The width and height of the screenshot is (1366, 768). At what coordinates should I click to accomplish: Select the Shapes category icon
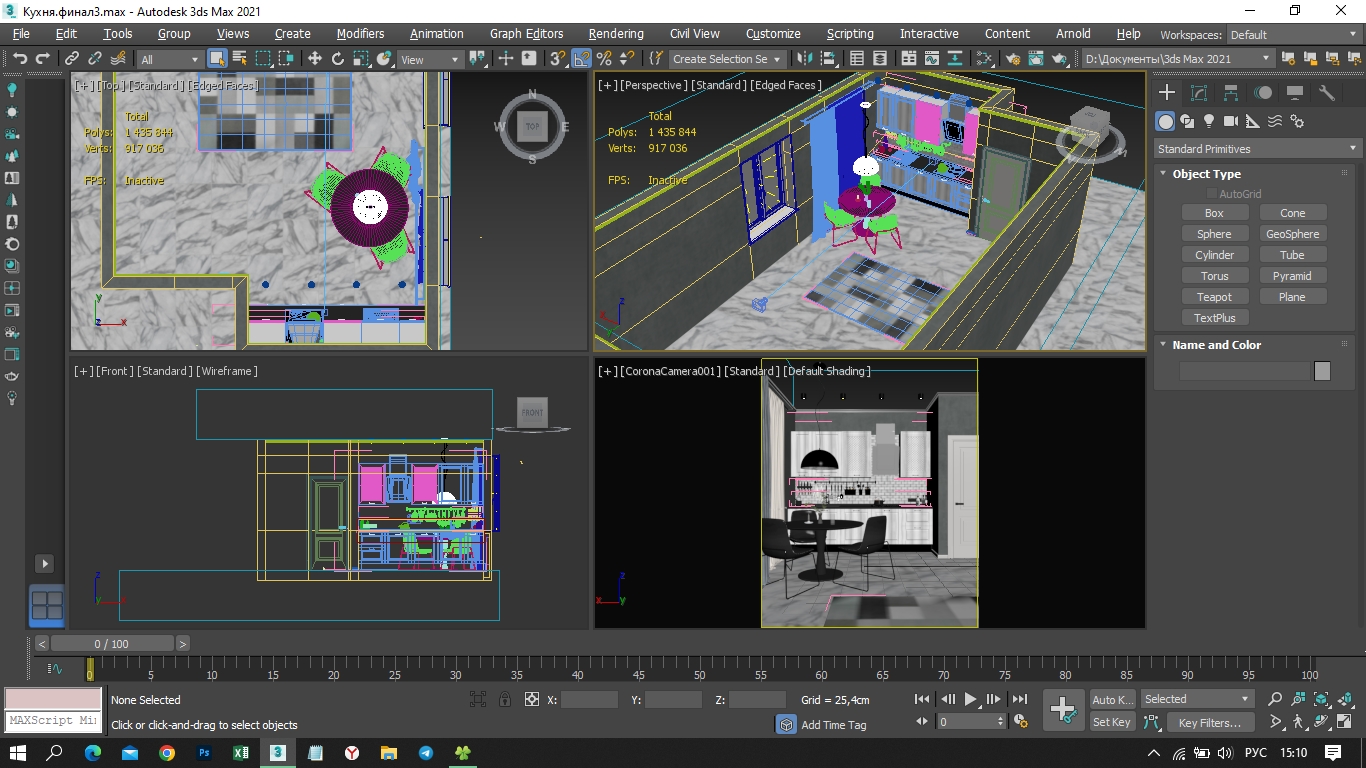1187,121
